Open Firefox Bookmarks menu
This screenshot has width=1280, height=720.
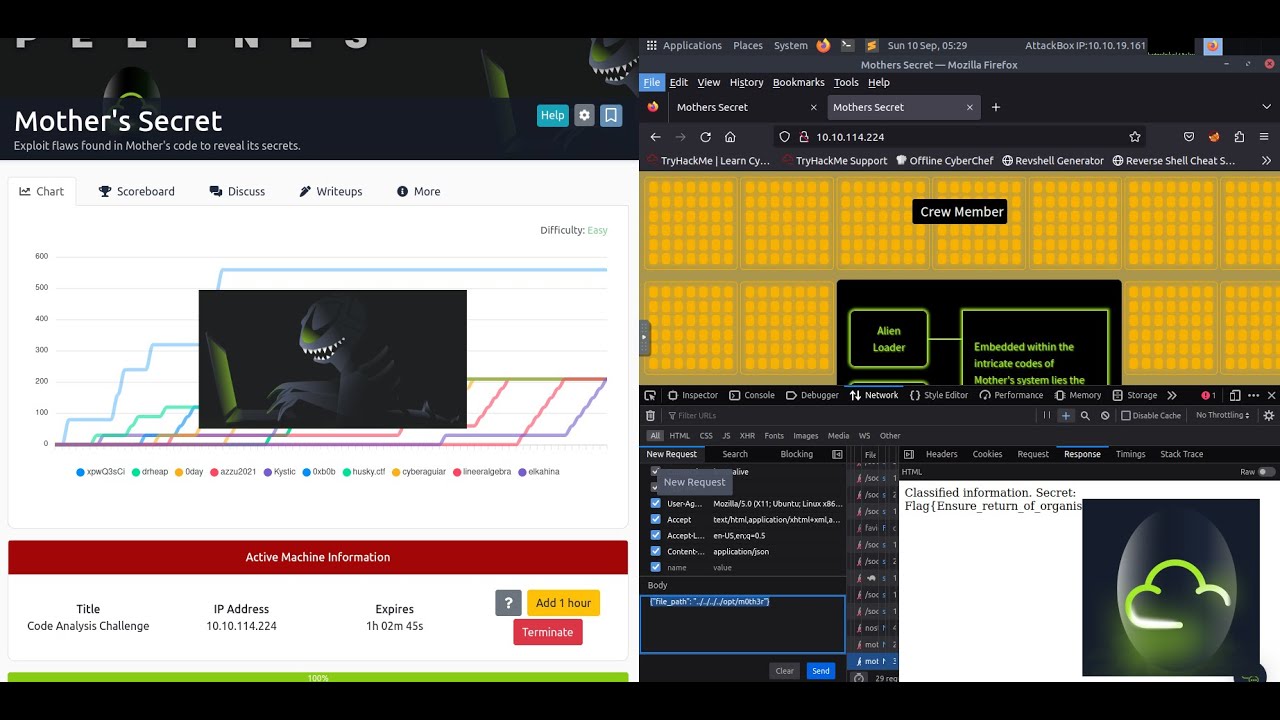coord(798,82)
